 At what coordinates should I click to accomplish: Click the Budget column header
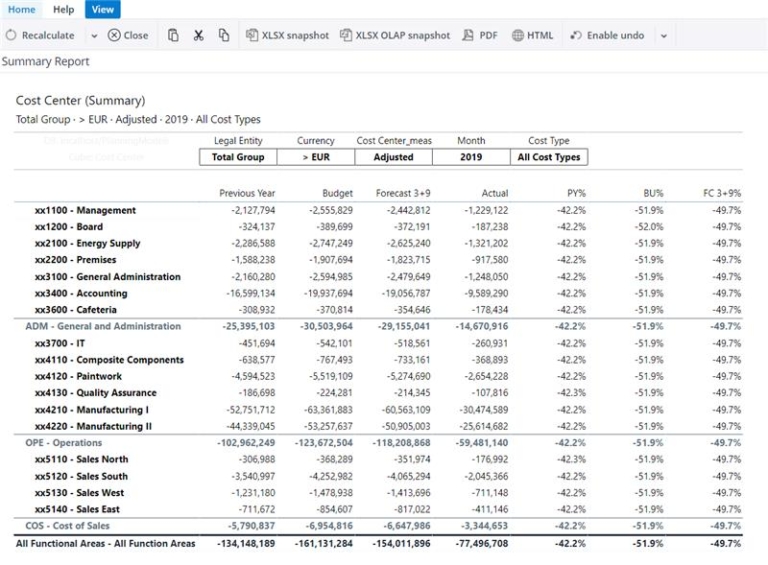337,193
